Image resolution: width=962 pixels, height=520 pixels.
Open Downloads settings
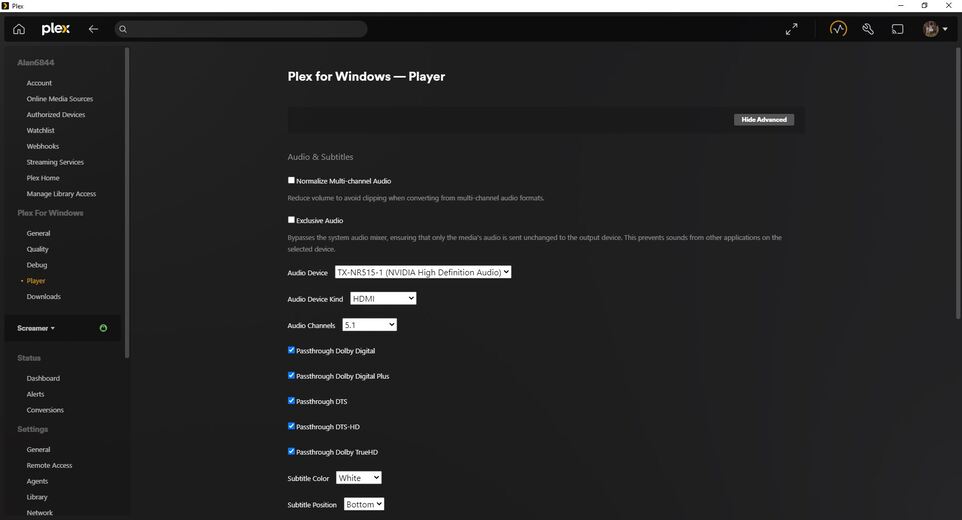tap(44, 297)
